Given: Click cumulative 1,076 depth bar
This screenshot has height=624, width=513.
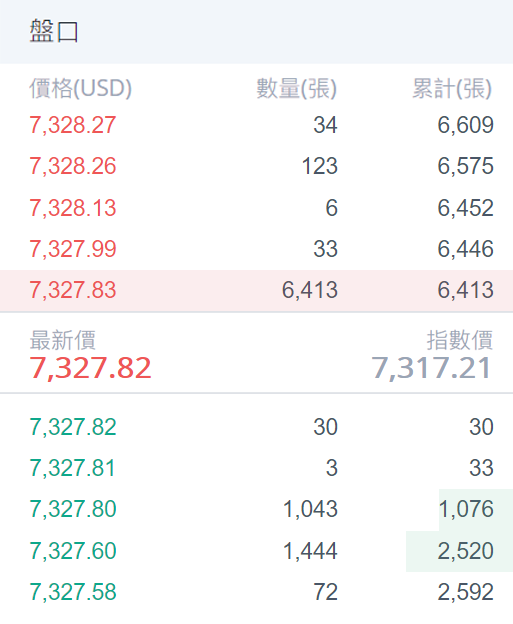Looking at the screenshot, I should point(476,510).
